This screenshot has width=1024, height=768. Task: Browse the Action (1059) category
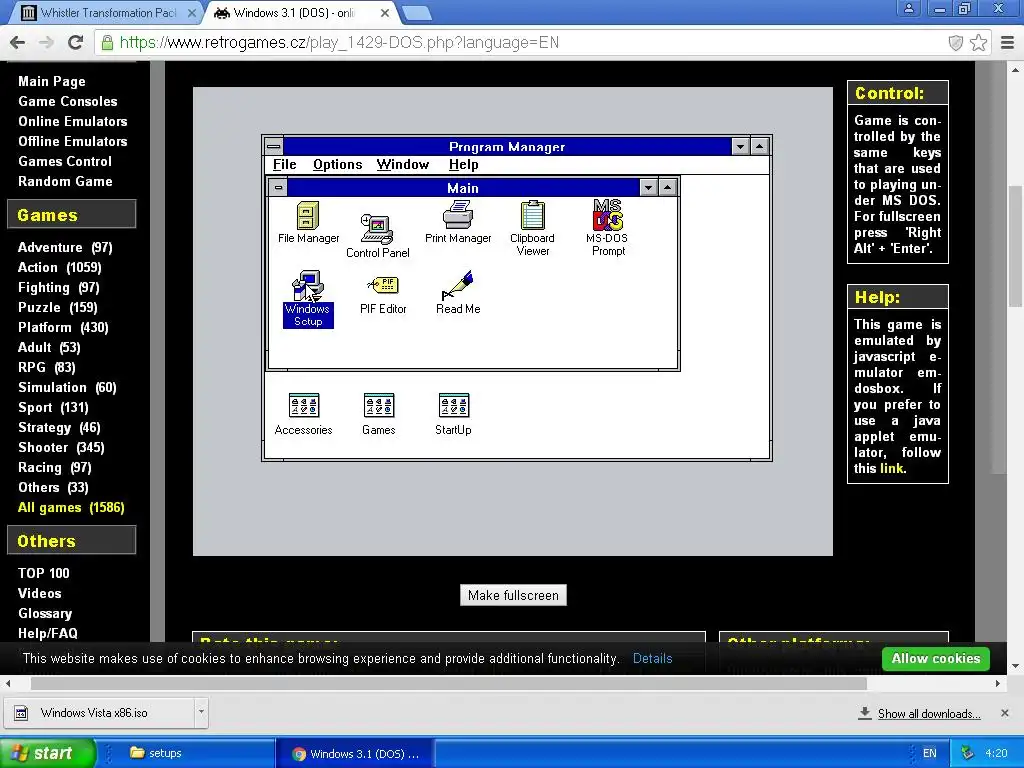[59, 268]
